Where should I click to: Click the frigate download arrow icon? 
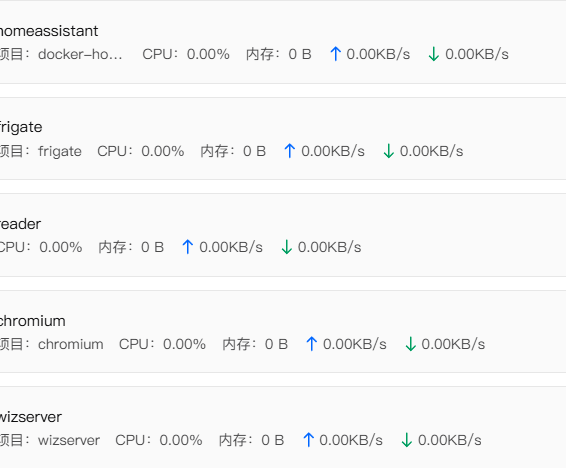[388, 151]
